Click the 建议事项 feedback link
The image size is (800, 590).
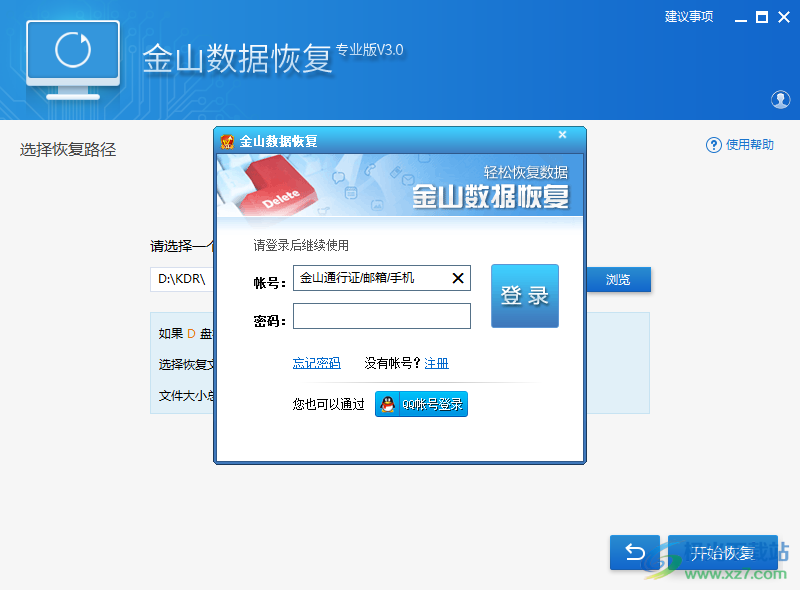688,17
